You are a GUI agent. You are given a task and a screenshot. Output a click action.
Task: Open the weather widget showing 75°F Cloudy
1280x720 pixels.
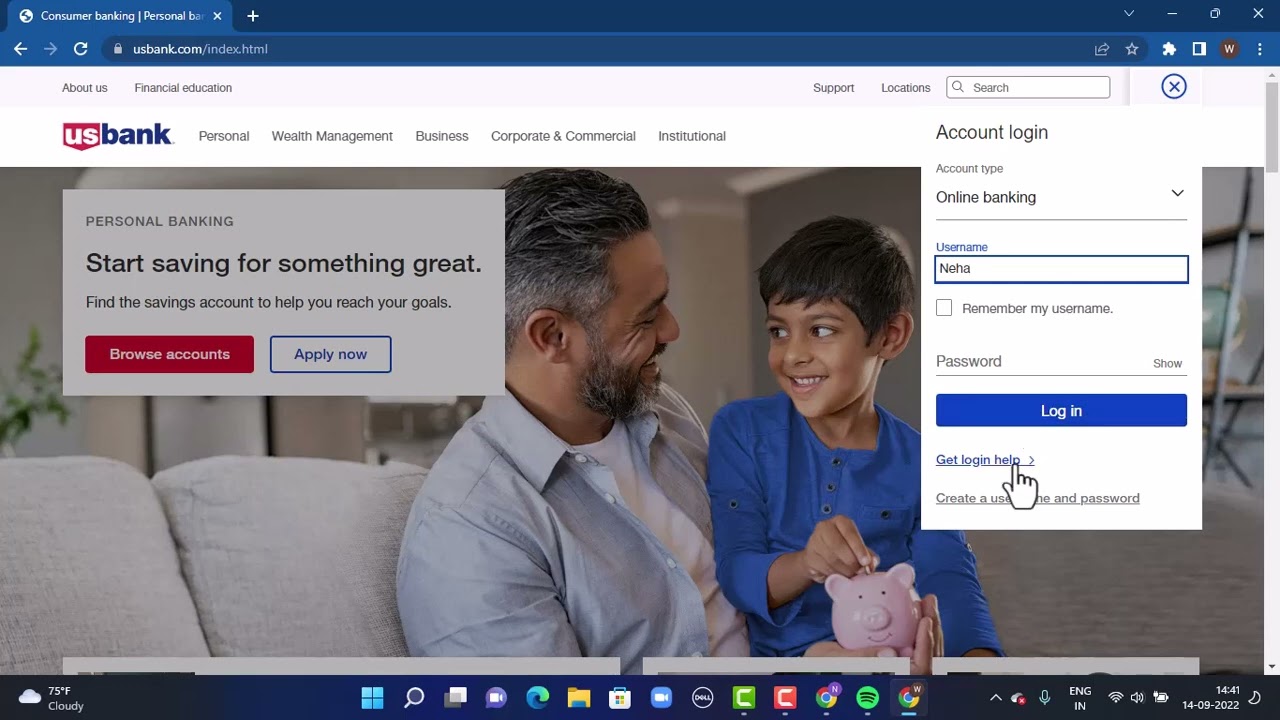[x=52, y=698]
